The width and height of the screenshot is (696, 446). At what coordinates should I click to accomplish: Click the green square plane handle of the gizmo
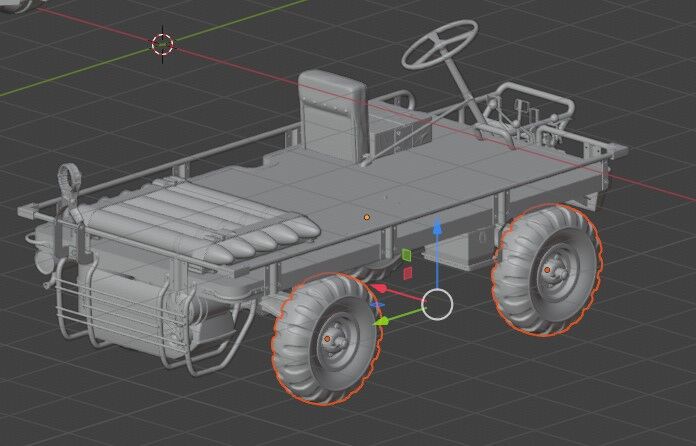pyautogui.click(x=407, y=255)
